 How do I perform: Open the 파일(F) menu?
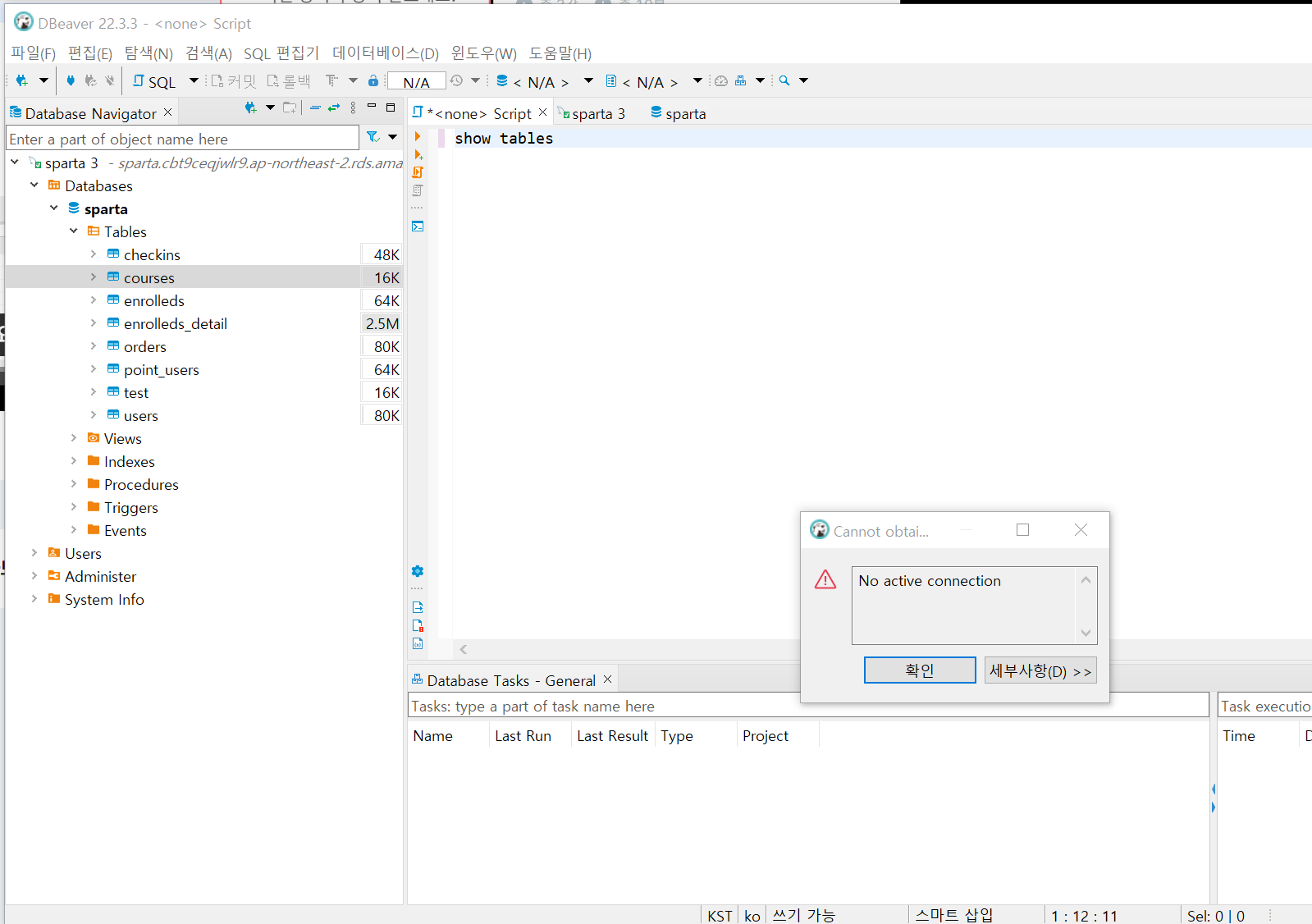pos(33,53)
